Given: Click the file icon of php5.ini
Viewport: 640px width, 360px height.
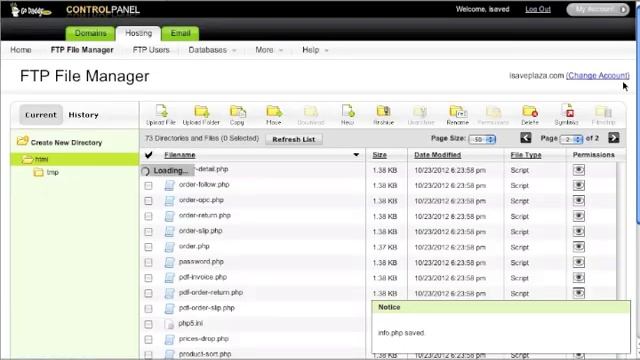Looking at the screenshot, I should click(169, 324).
